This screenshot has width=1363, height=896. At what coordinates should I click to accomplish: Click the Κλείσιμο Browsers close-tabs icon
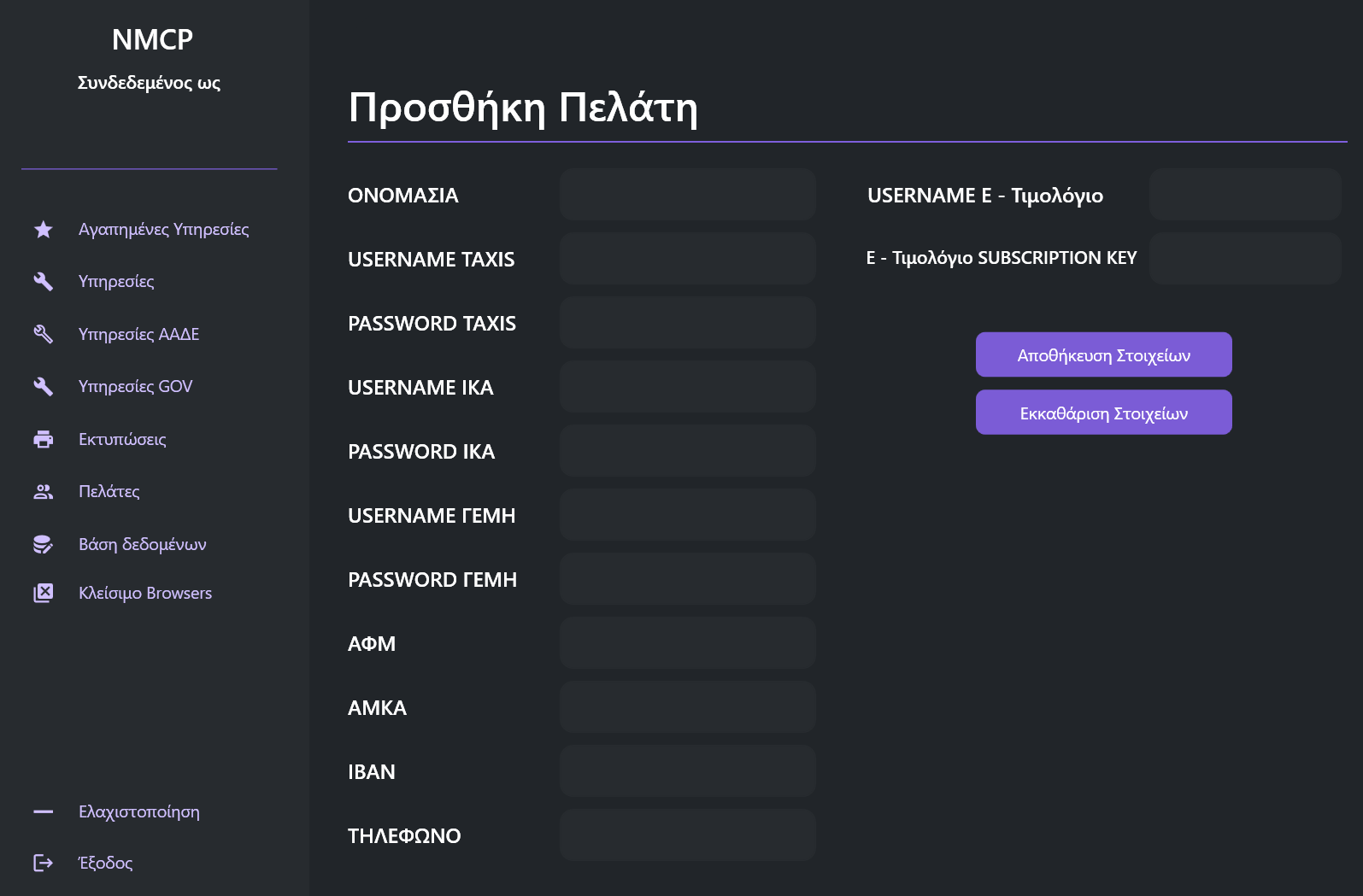(44, 593)
